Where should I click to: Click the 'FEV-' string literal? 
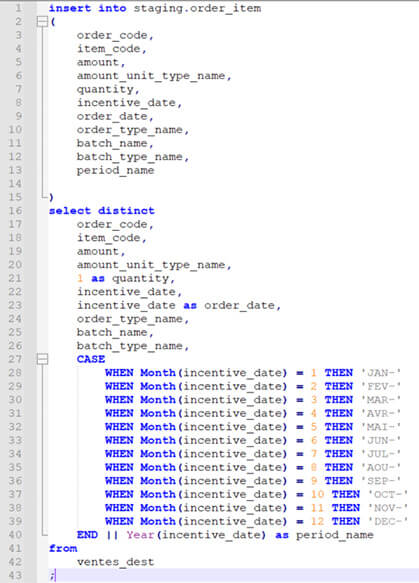381,386
